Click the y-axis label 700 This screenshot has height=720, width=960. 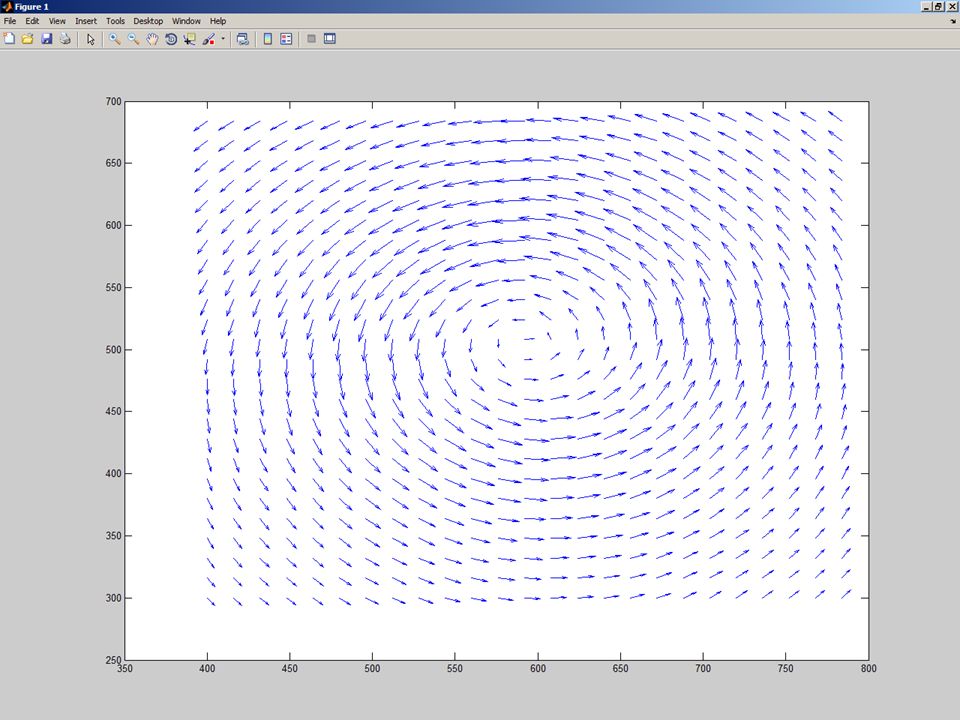pyautogui.click(x=114, y=102)
